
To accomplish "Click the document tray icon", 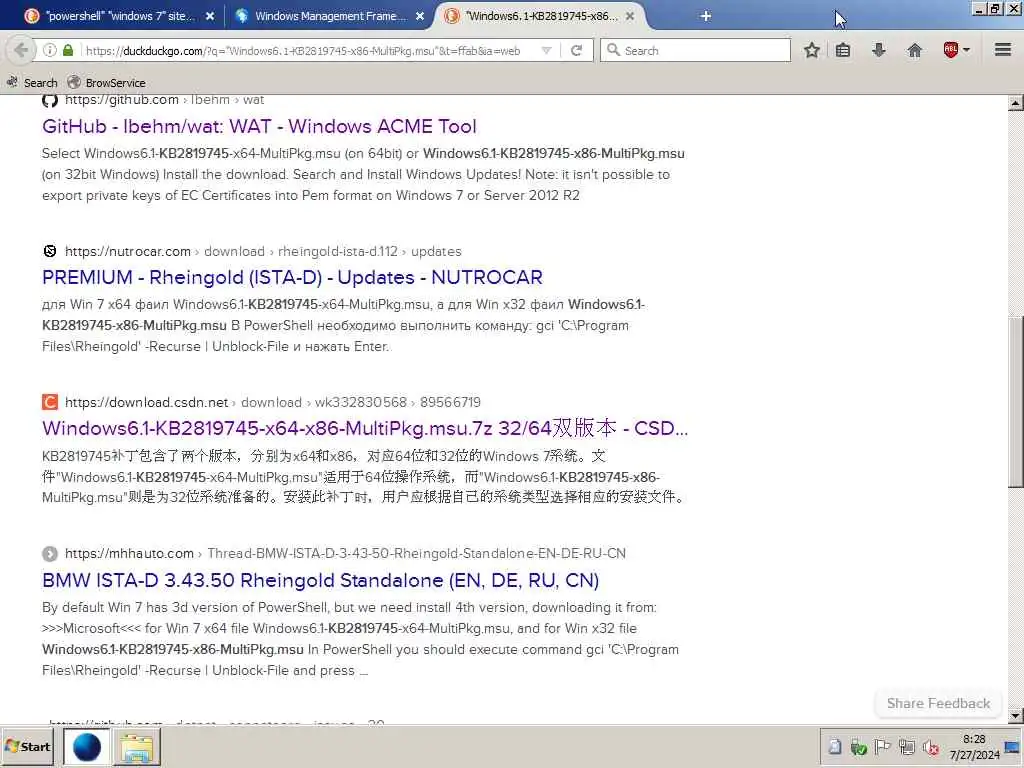I will (x=835, y=746).
